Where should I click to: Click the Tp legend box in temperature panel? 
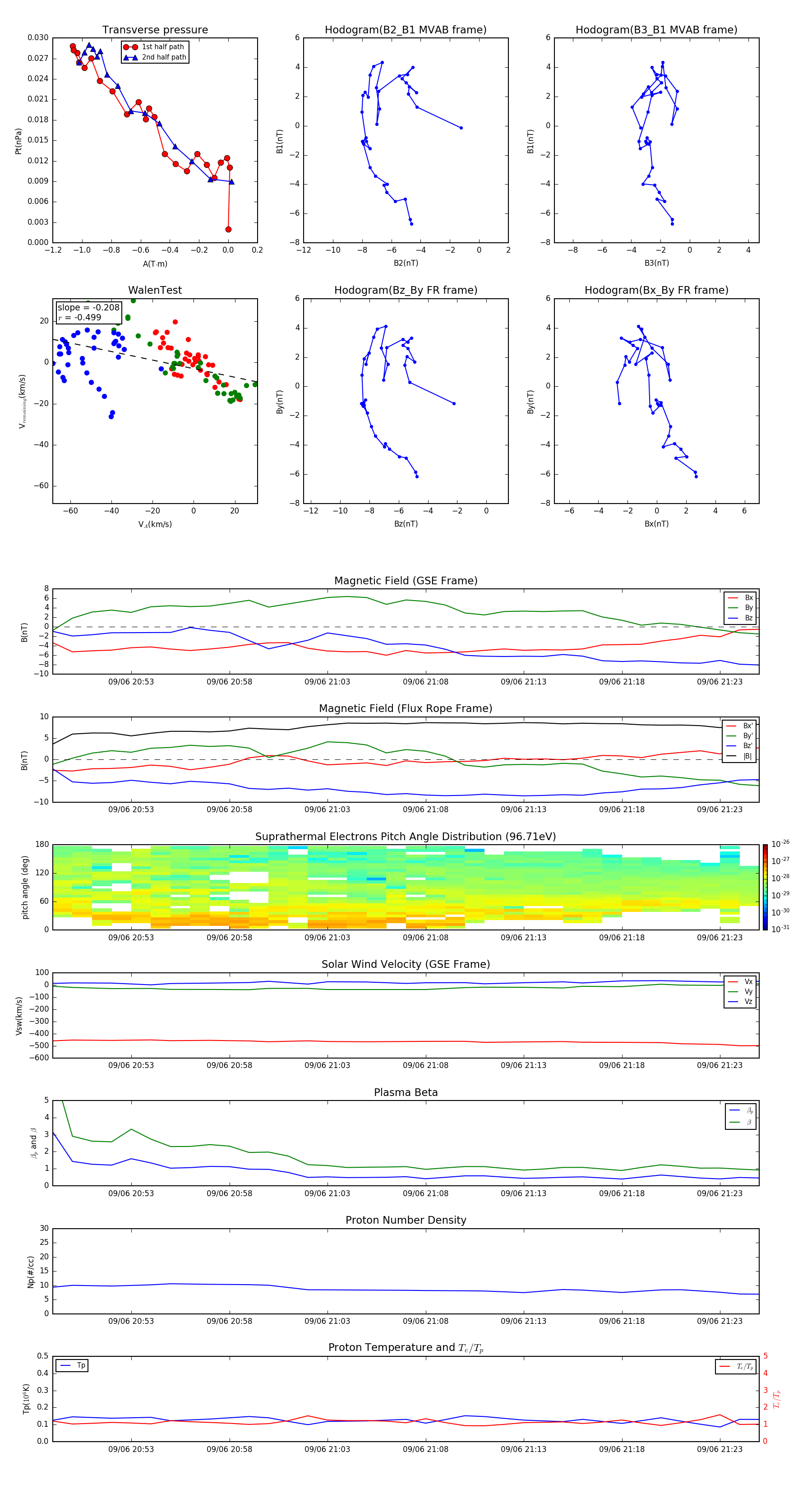pos(72,1366)
